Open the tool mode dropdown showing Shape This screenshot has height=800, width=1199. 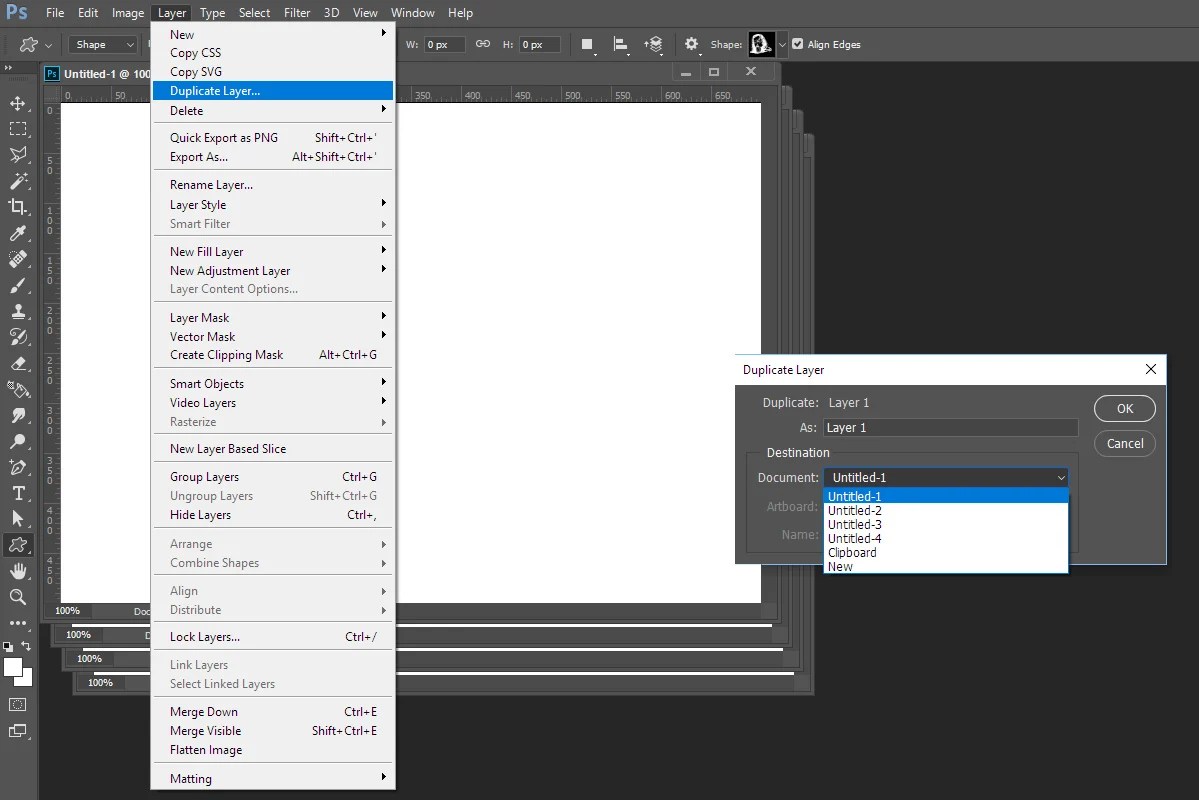[x=102, y=44]
